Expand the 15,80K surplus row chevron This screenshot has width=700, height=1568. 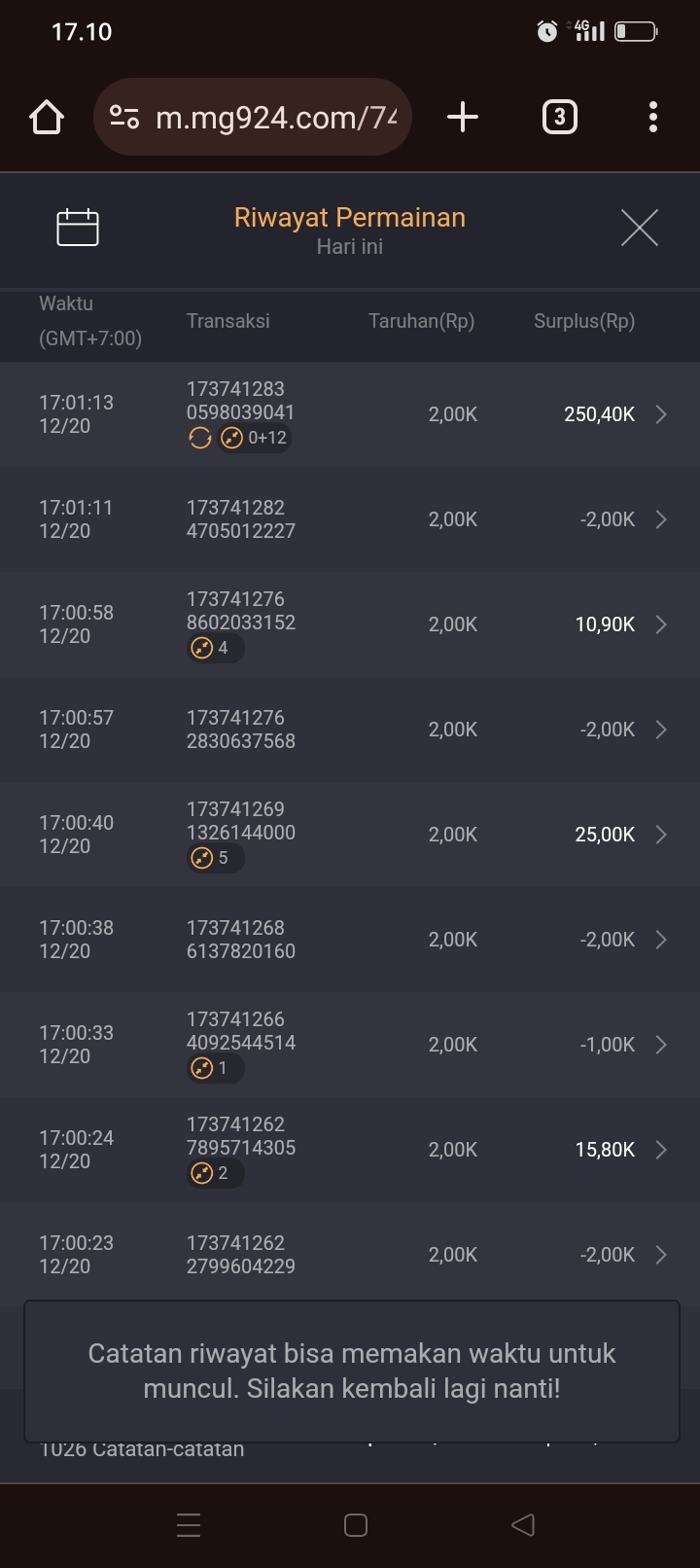(661, 1150)
